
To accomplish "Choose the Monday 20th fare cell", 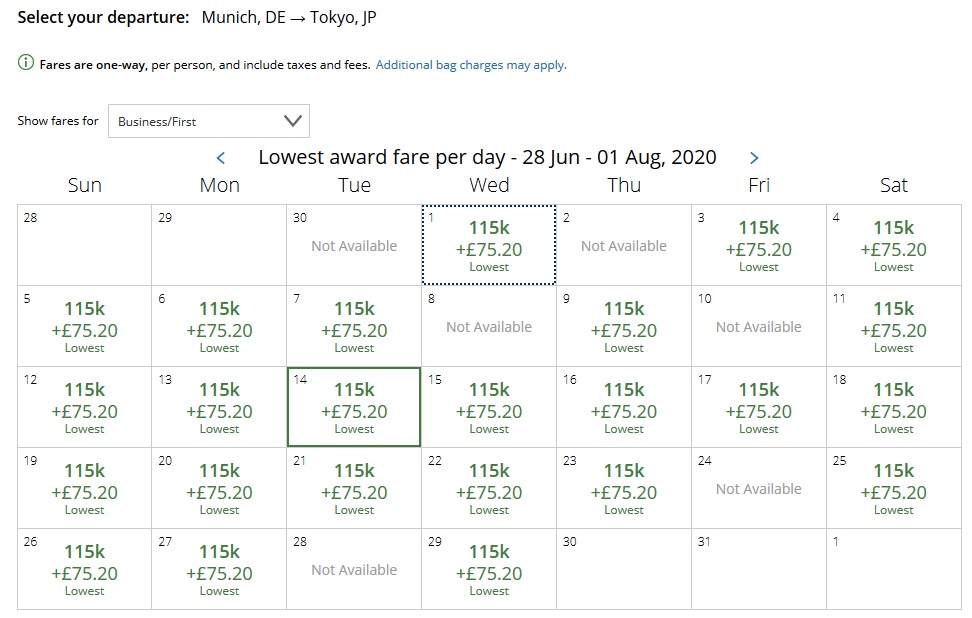I will (x=219, y=488).
